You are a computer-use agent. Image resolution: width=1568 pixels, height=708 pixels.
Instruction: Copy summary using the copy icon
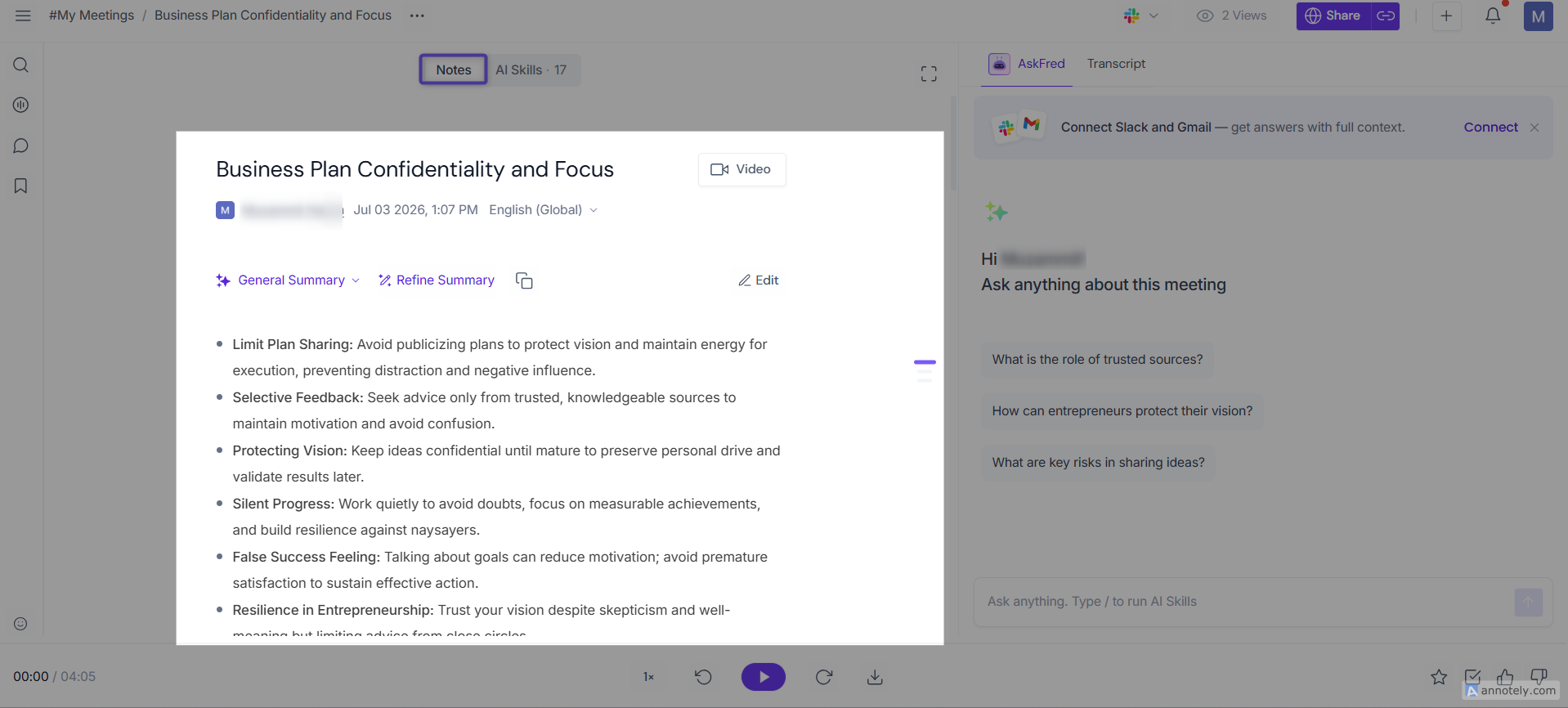coord(524,280)
